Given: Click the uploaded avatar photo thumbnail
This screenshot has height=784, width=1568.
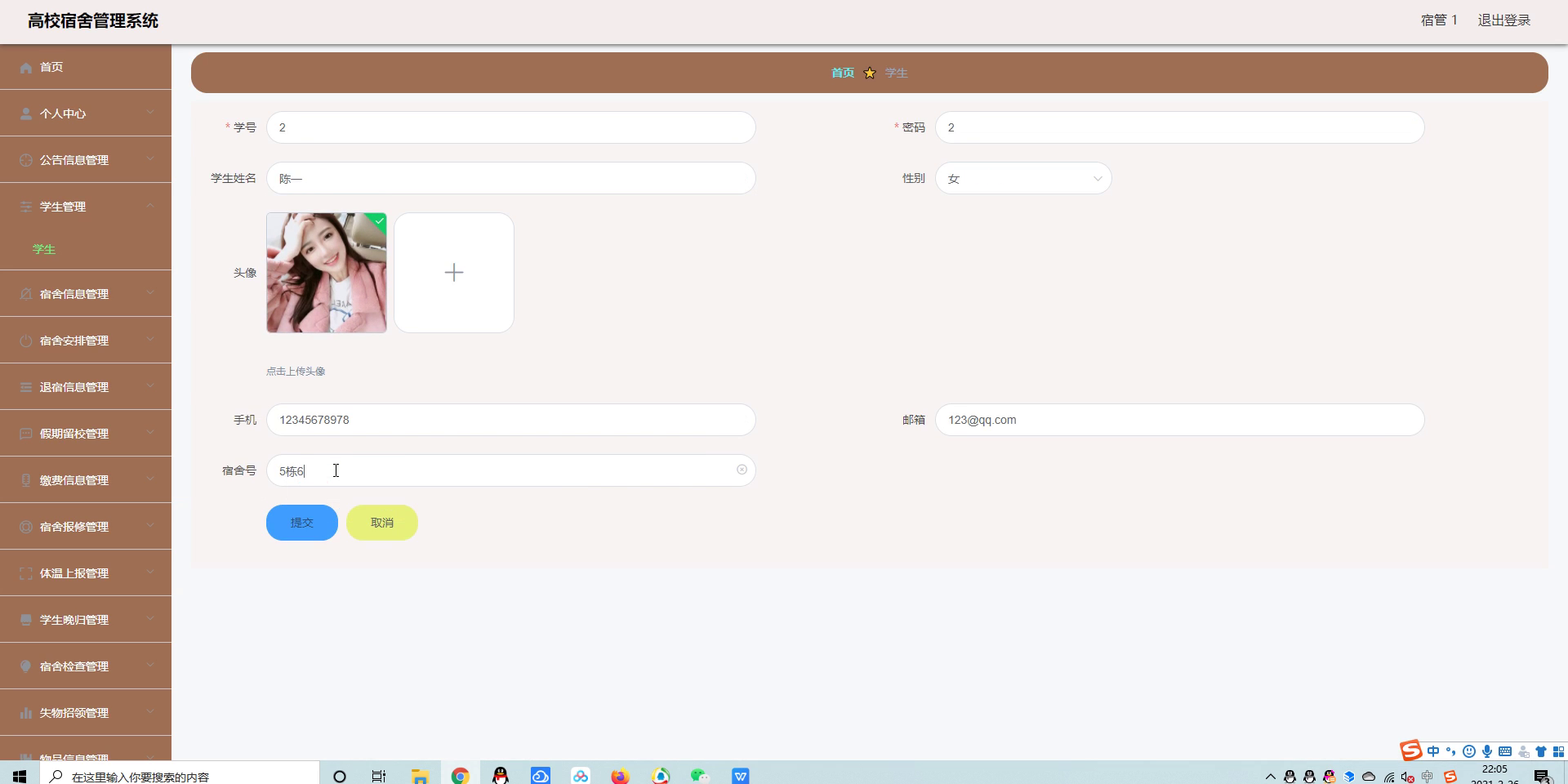Looking at the screenshot, I should click(x=327, y=273).
